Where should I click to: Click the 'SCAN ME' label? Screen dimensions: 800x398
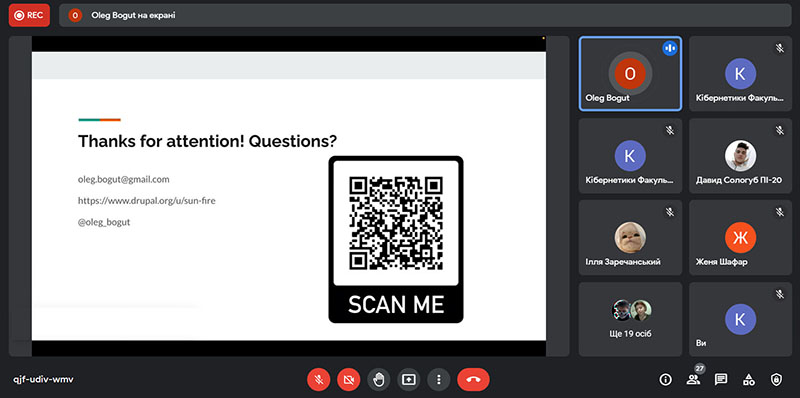[x=396, y=305]
